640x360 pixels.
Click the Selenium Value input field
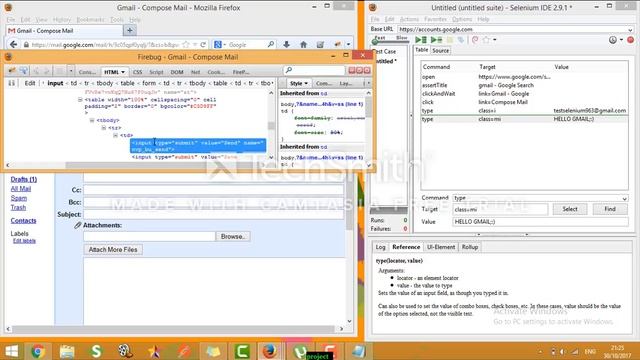tap(540, 222)
